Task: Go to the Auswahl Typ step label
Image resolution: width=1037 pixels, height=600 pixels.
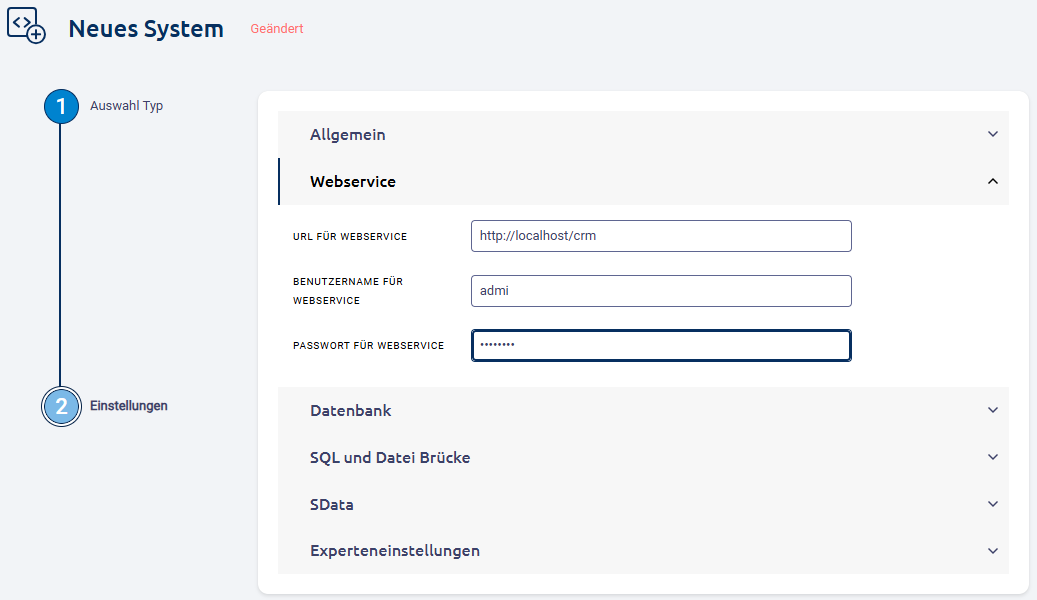Action: coord(126,106)
